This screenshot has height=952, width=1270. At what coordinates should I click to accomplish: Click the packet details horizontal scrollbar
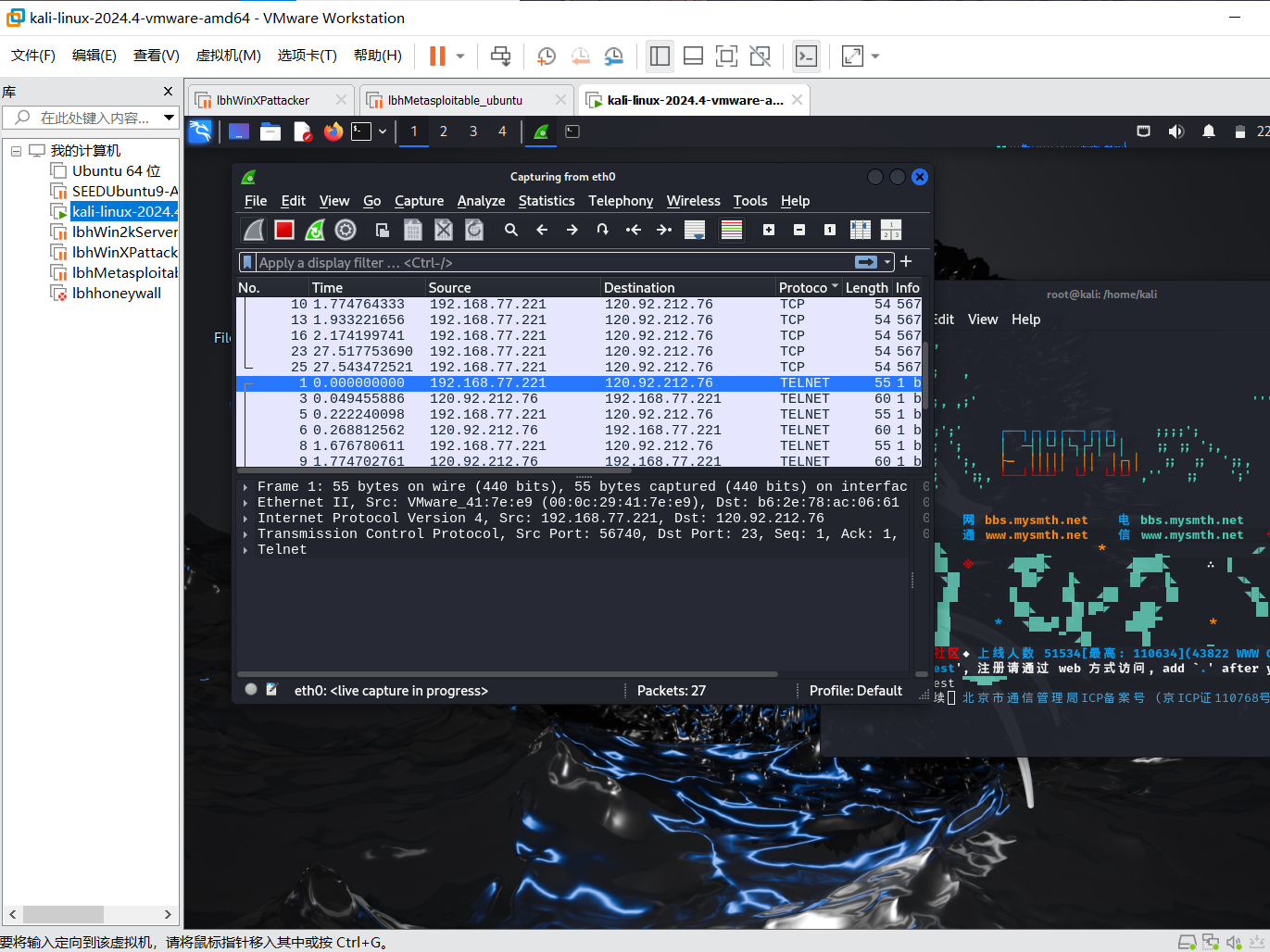[508, 673]
